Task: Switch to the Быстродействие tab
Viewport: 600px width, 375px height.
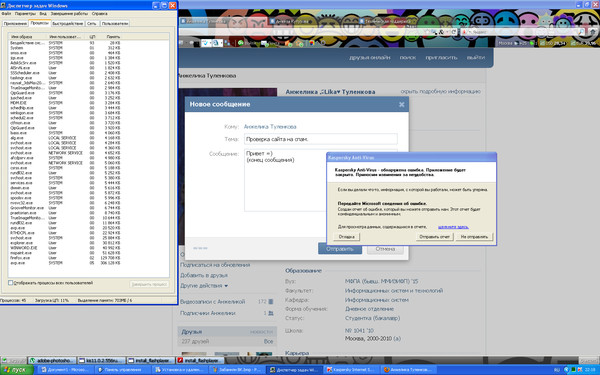Action: 68,23
